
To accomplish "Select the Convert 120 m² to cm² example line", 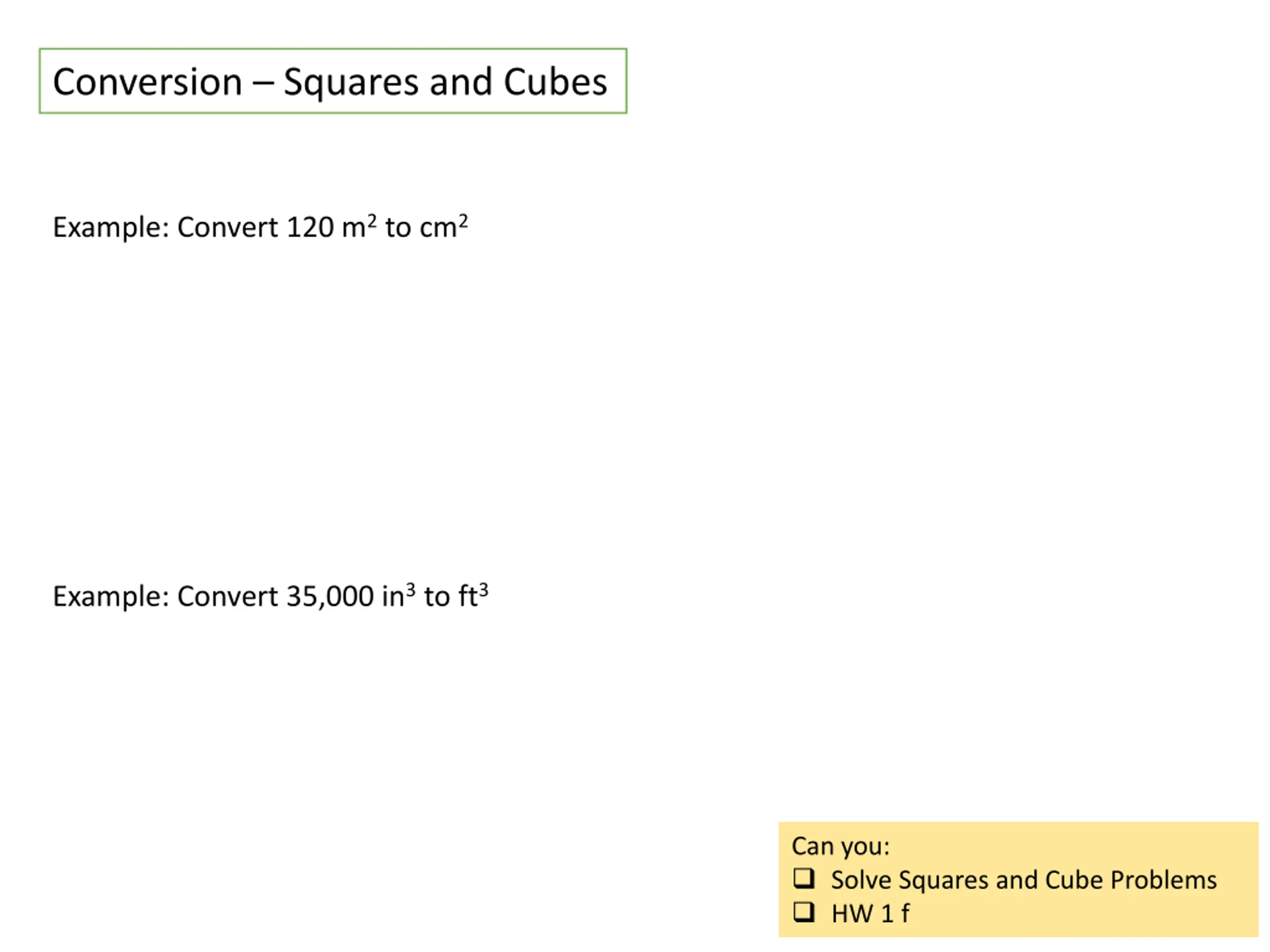I will coord(260,227).
